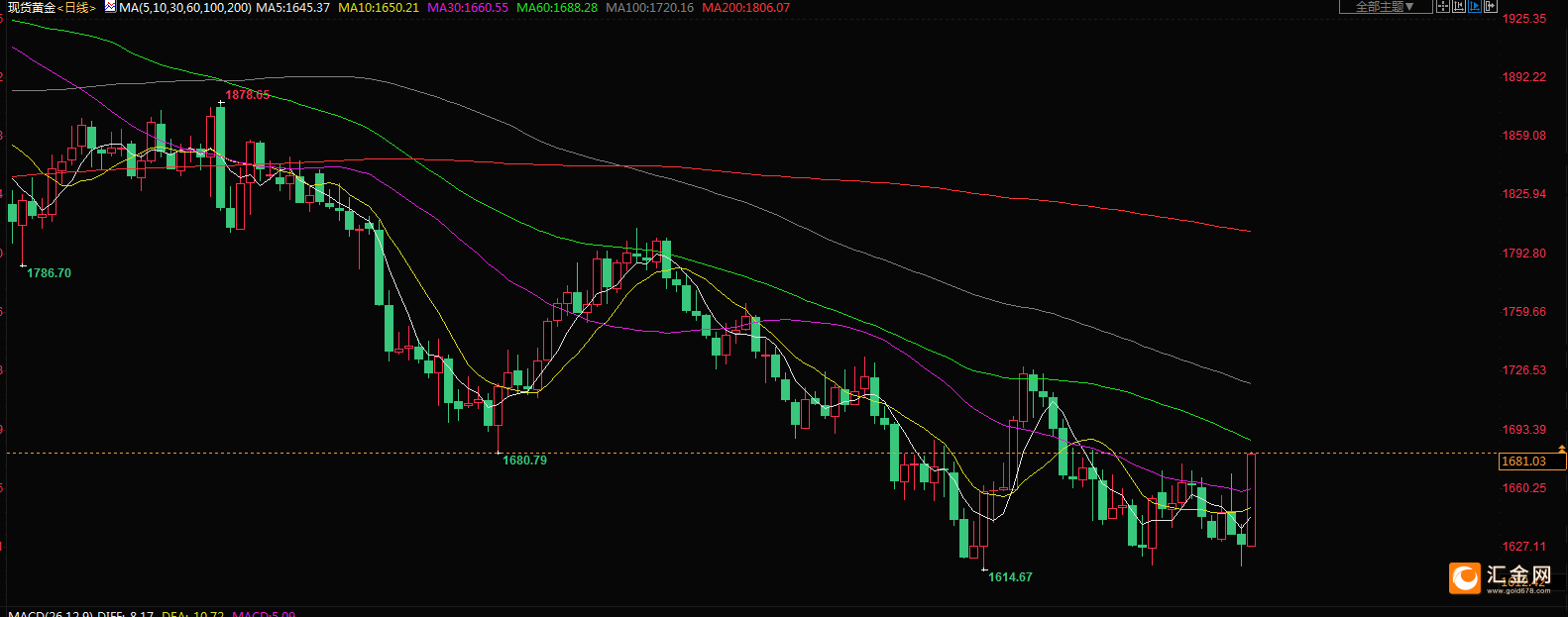Click the 1627.11 price axis label
This screenshot has width=1568, height=617.
click(1524, 547)
